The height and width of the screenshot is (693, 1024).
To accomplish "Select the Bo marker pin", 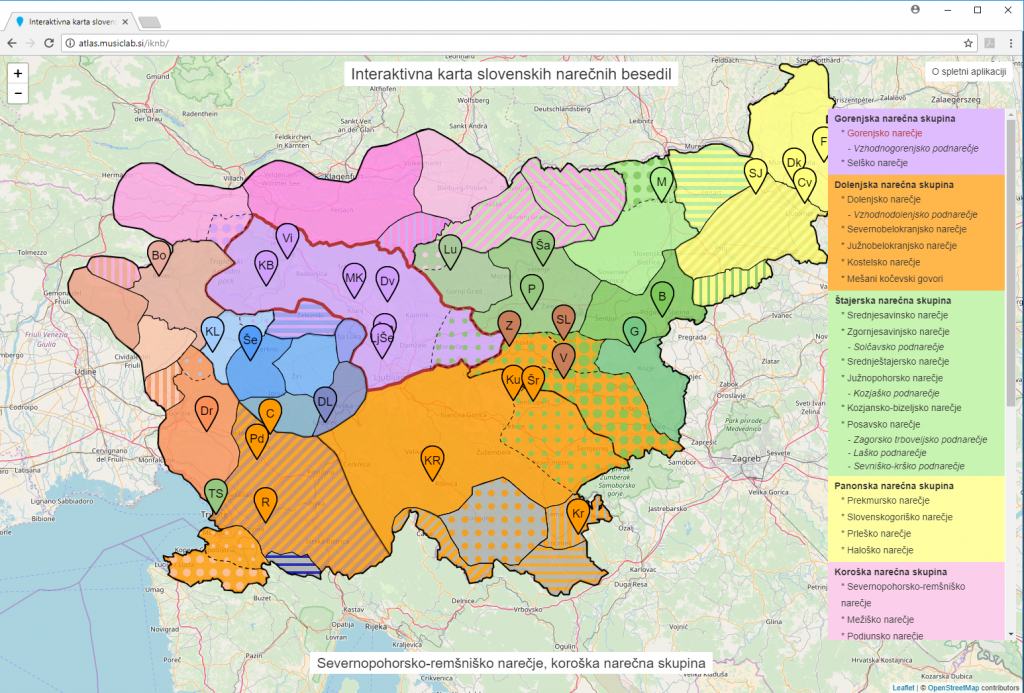I will [159, 257].
